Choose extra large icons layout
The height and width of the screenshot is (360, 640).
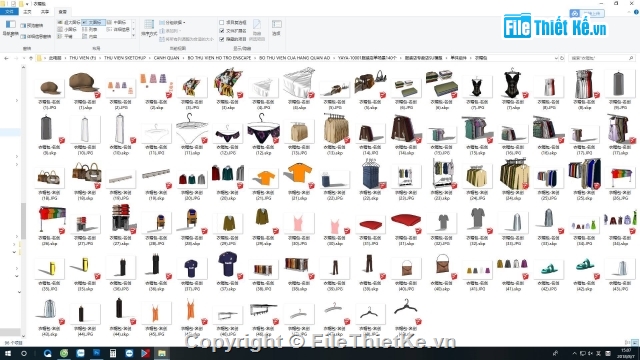pyautogui.click(x=68, y=22)
